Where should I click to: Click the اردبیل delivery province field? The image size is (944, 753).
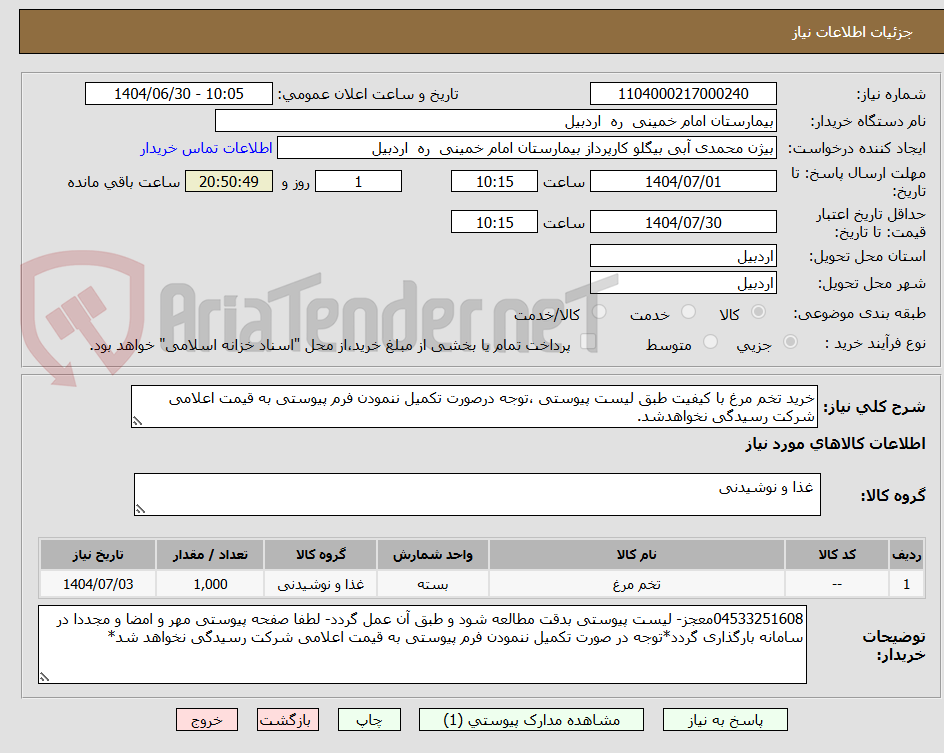coord(683,255)
